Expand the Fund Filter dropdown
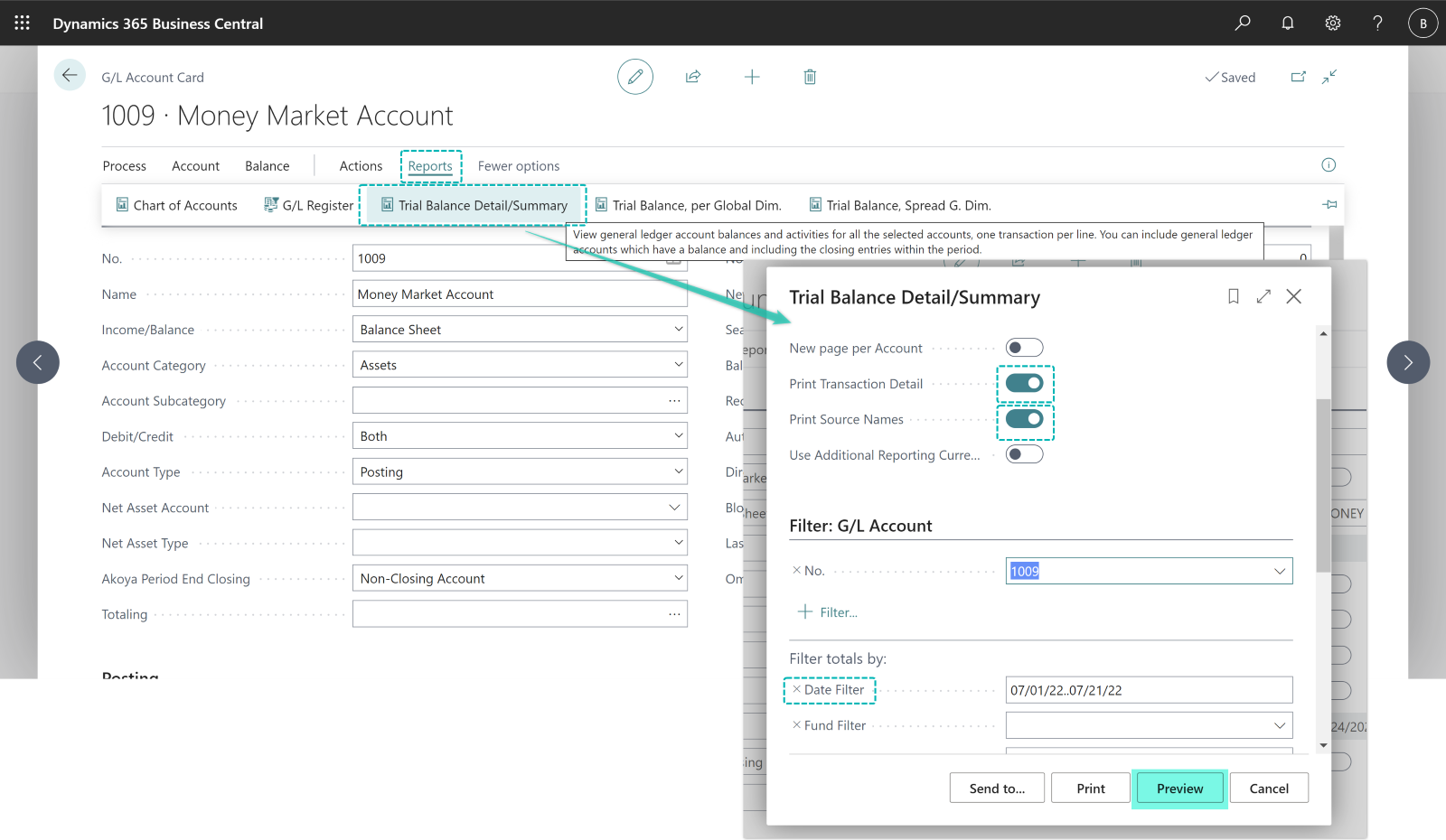The height and width of the screenshot is (840, 1446). coord(1280,725)
